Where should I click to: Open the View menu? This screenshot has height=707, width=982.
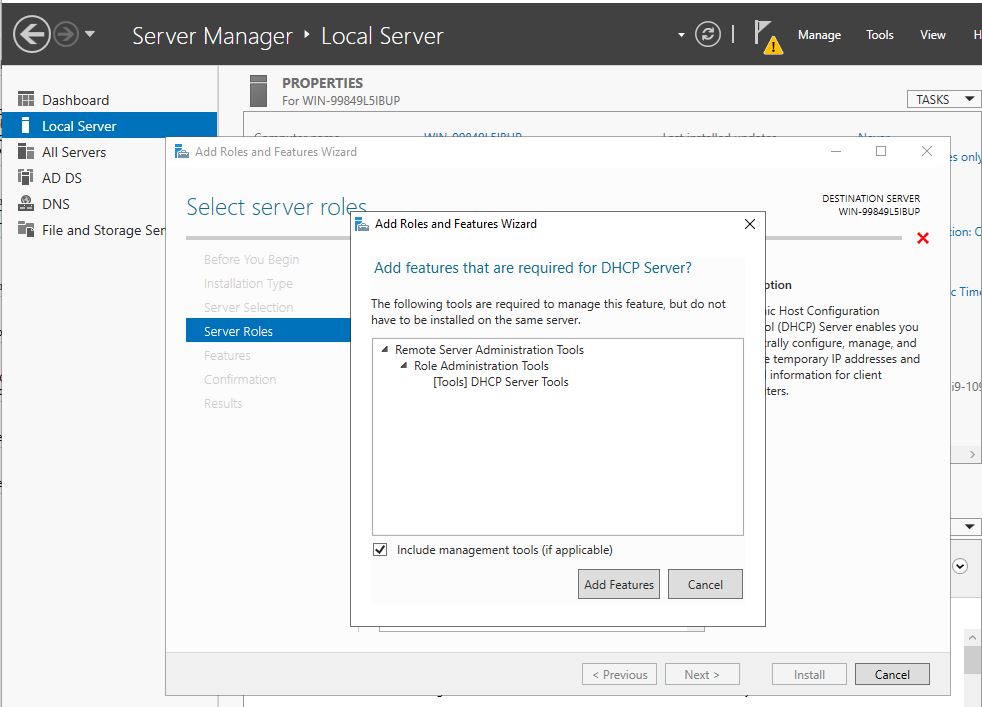click(x=933, y=35)
